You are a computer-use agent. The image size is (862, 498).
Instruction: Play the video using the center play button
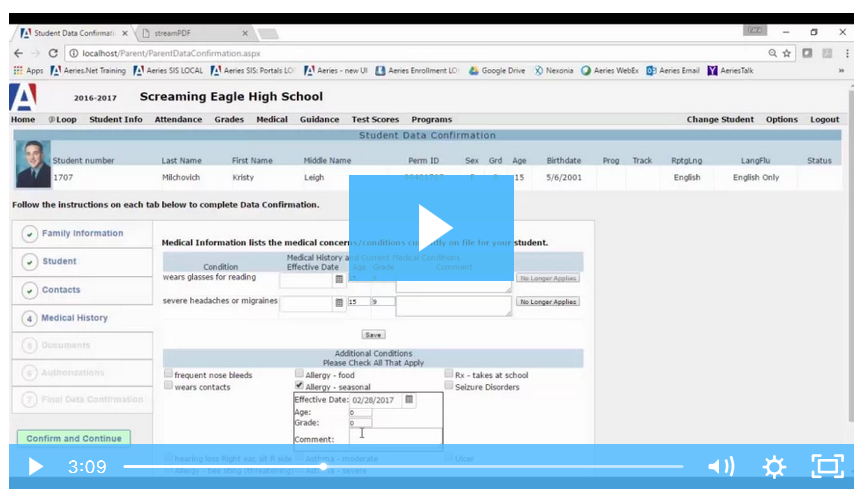tap(431, 228)
